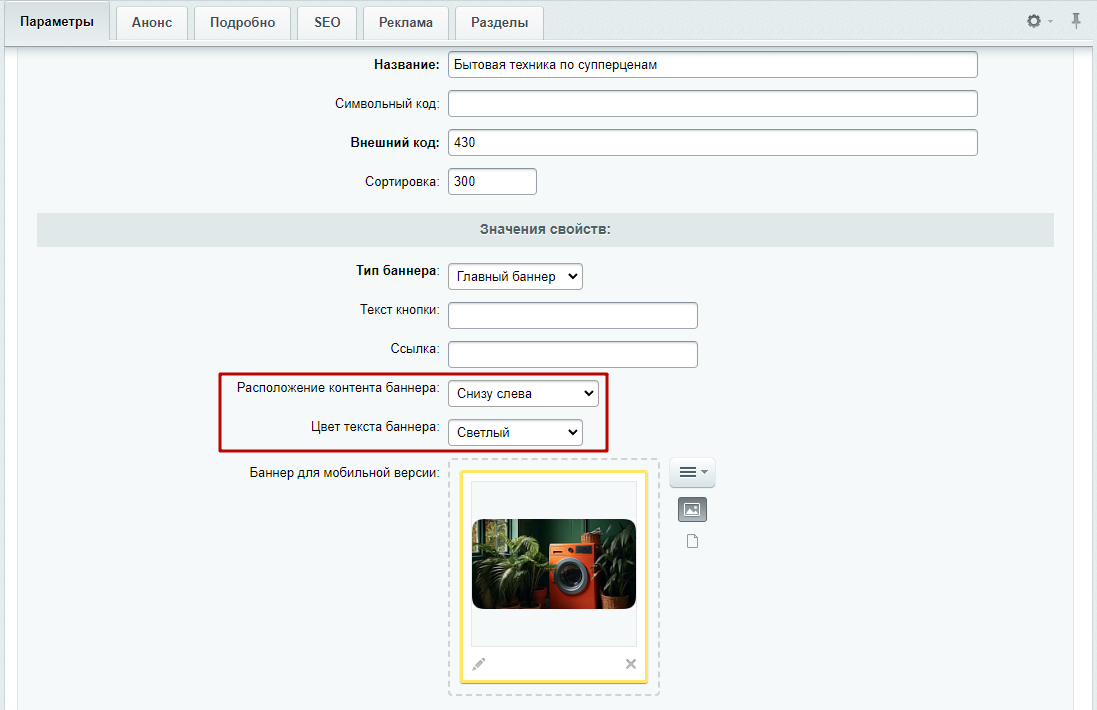
Task: Focus the Ссылка input field
Action: point(573,354)
